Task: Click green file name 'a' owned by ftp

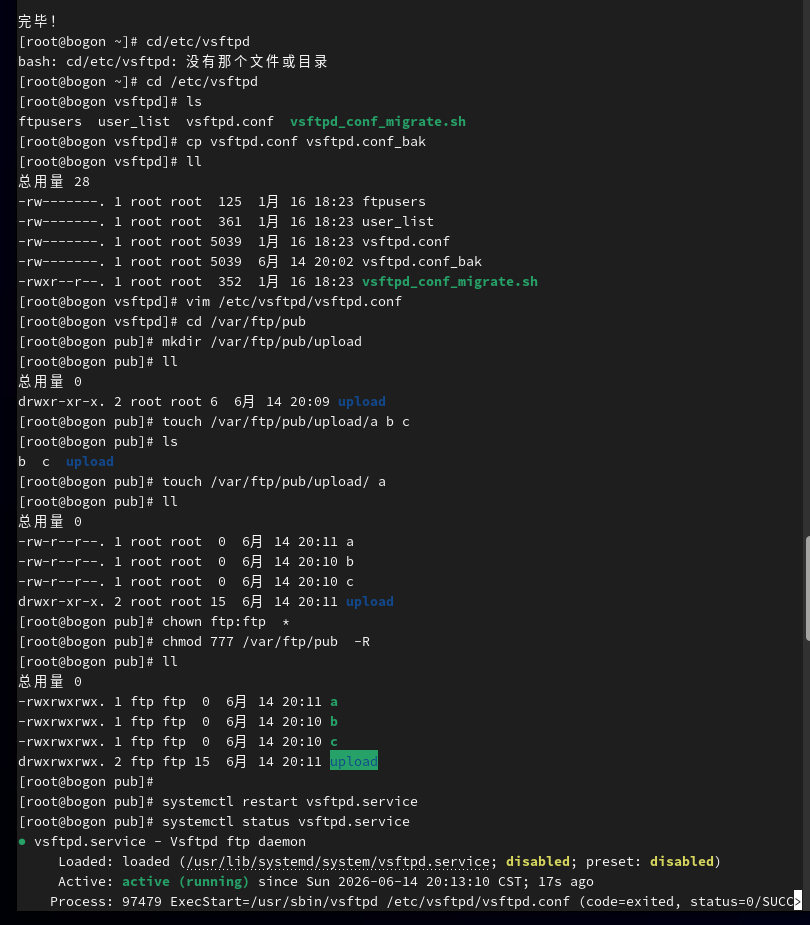Action: pyautogui.click(x=334, y=702)
